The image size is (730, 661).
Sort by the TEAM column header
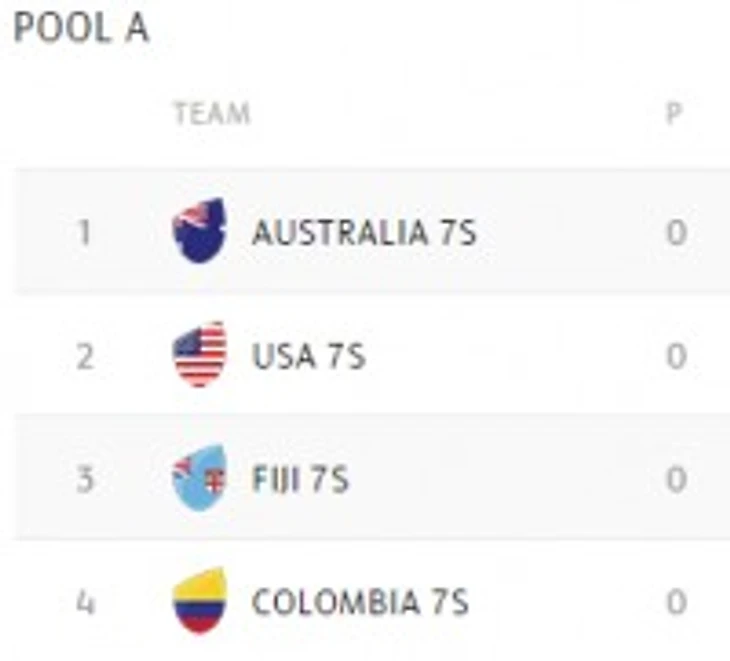[x=211, y=113]
